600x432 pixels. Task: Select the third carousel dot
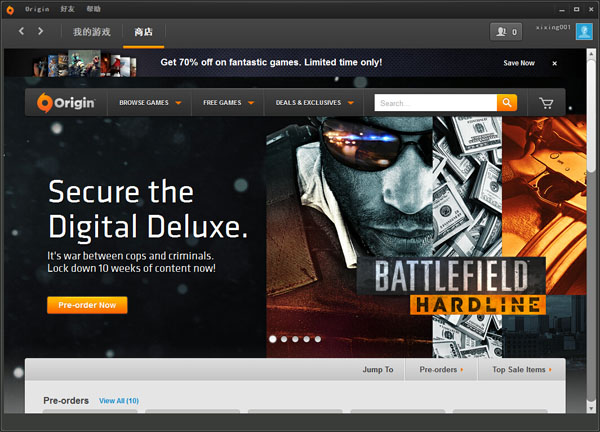pyautogui.click(x=295, y=339)
